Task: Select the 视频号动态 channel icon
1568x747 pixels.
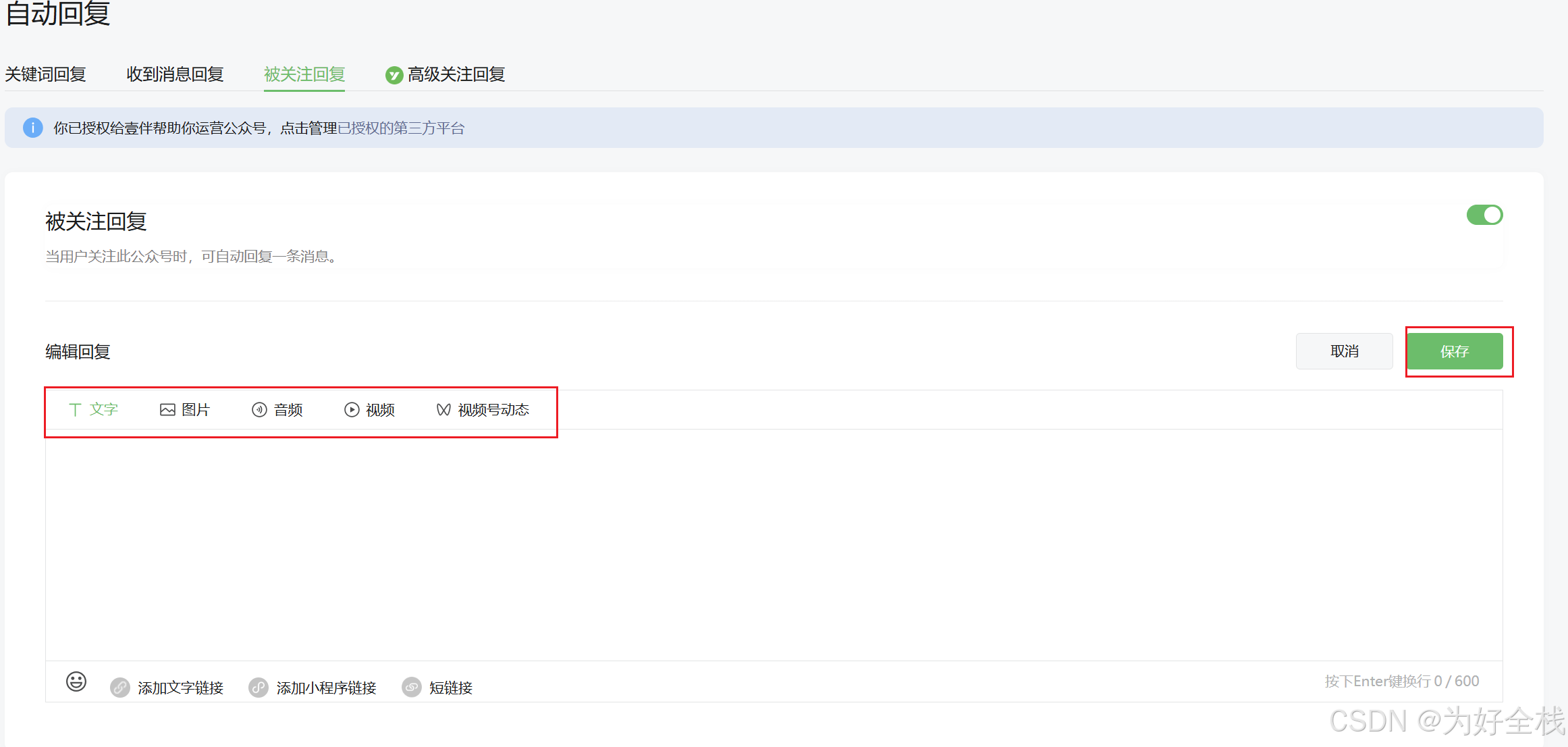Action: (443, 410)
